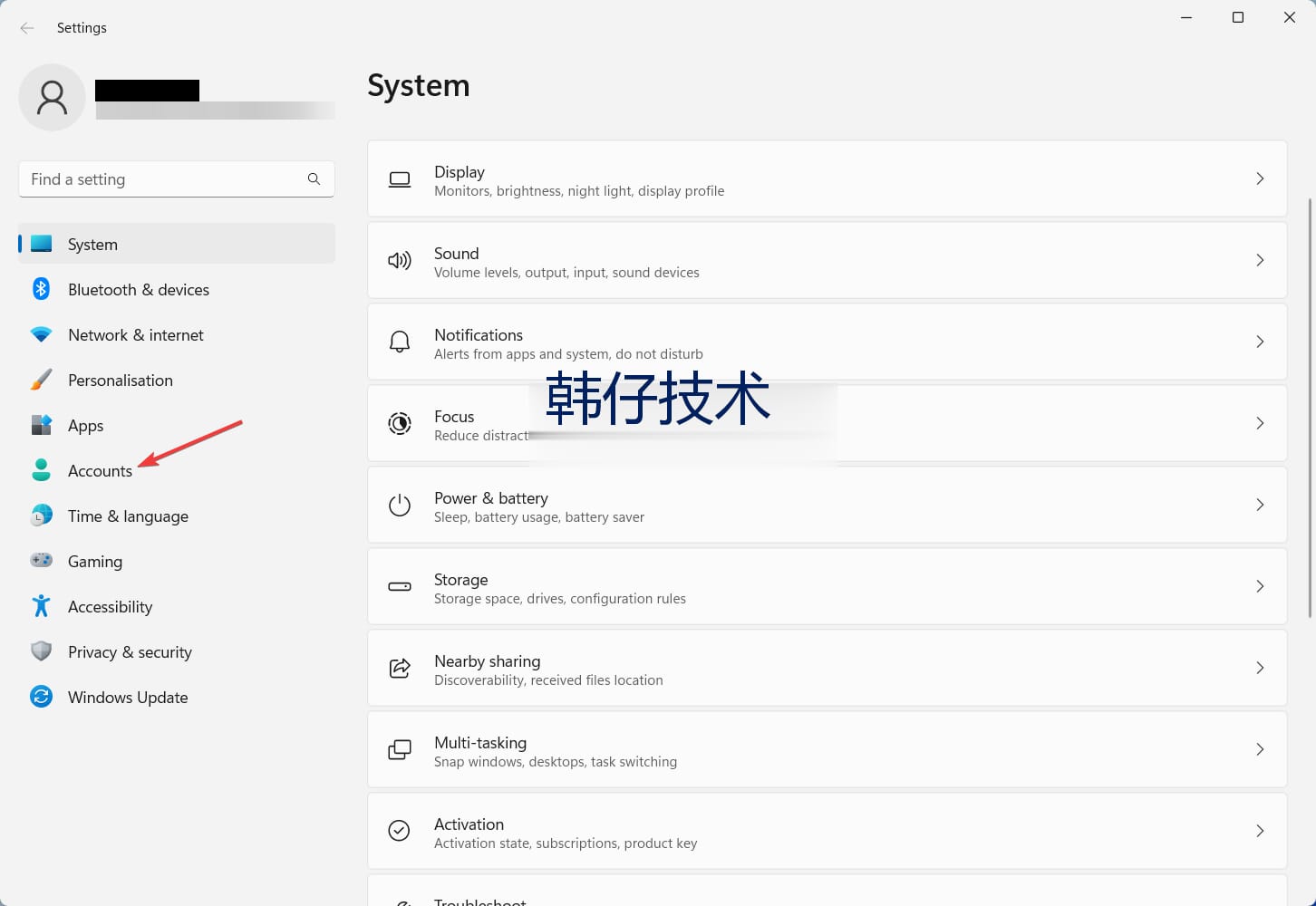Open Accessibility settings

coord(177,606)
